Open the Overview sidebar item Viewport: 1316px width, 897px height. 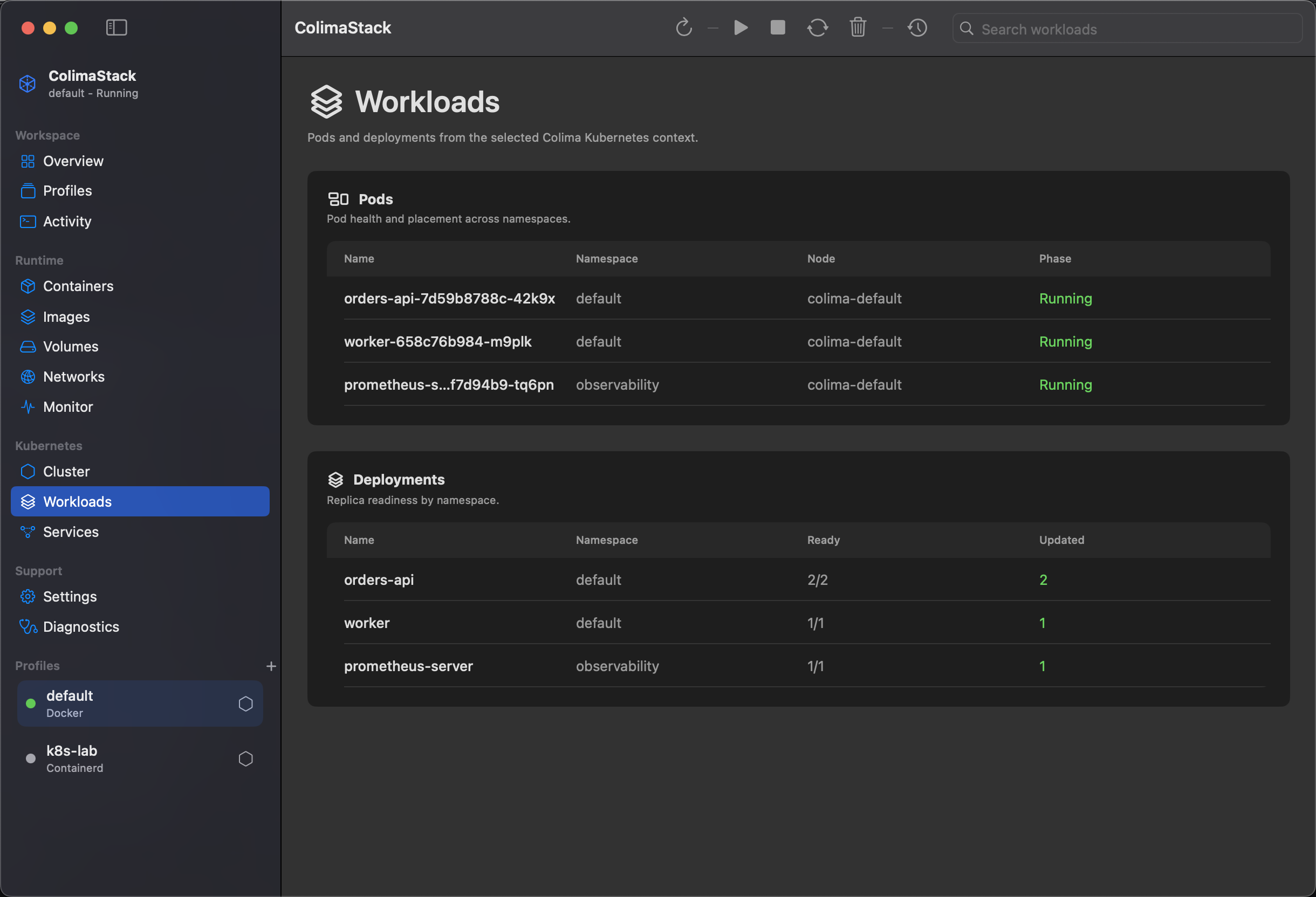[x=140, y=161]
